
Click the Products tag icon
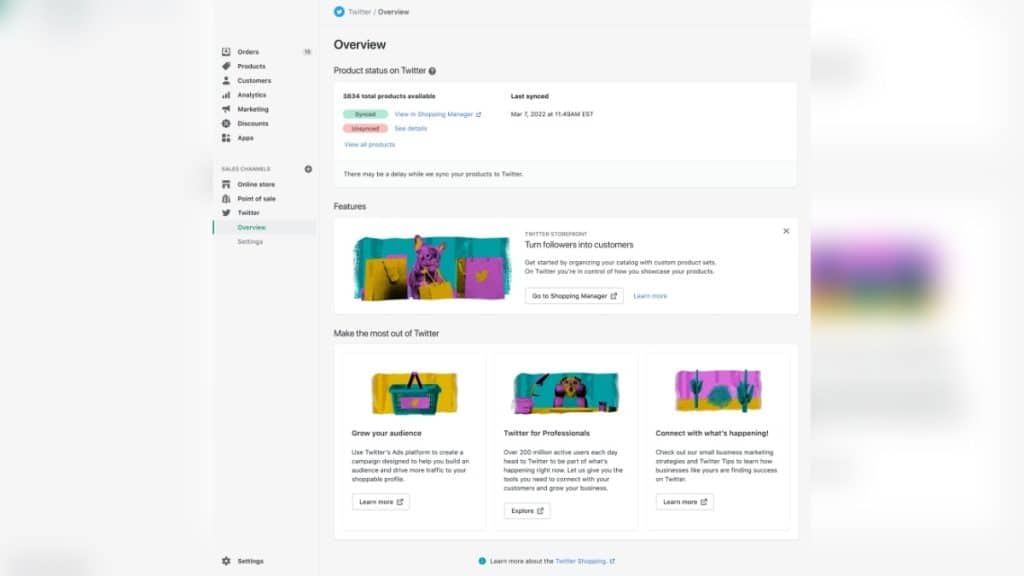(226, 66)
